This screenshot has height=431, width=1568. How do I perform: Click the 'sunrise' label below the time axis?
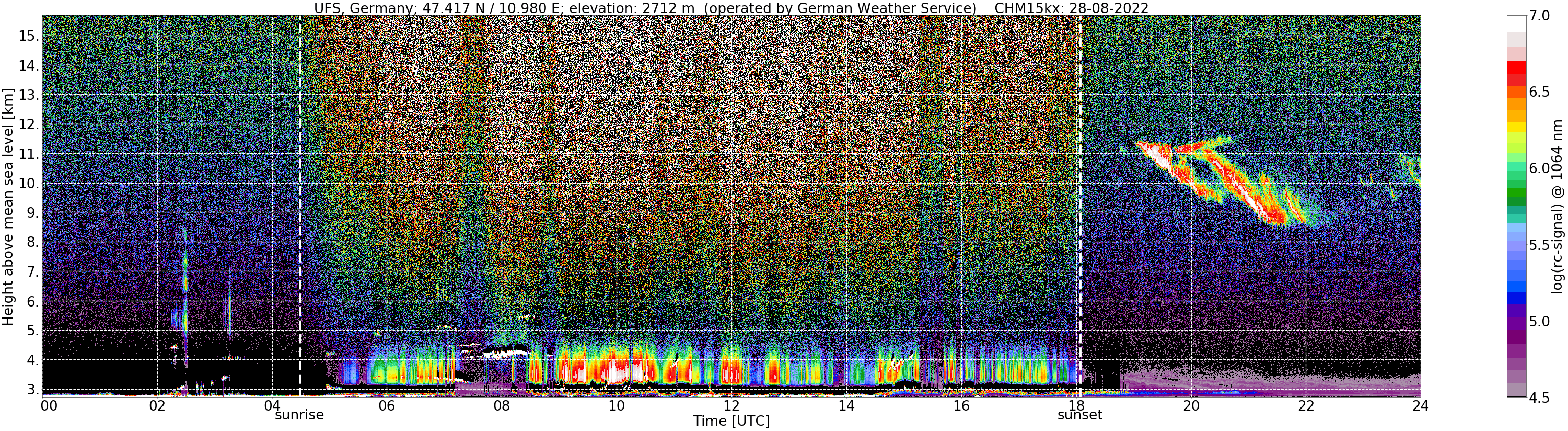click(299, 415)
